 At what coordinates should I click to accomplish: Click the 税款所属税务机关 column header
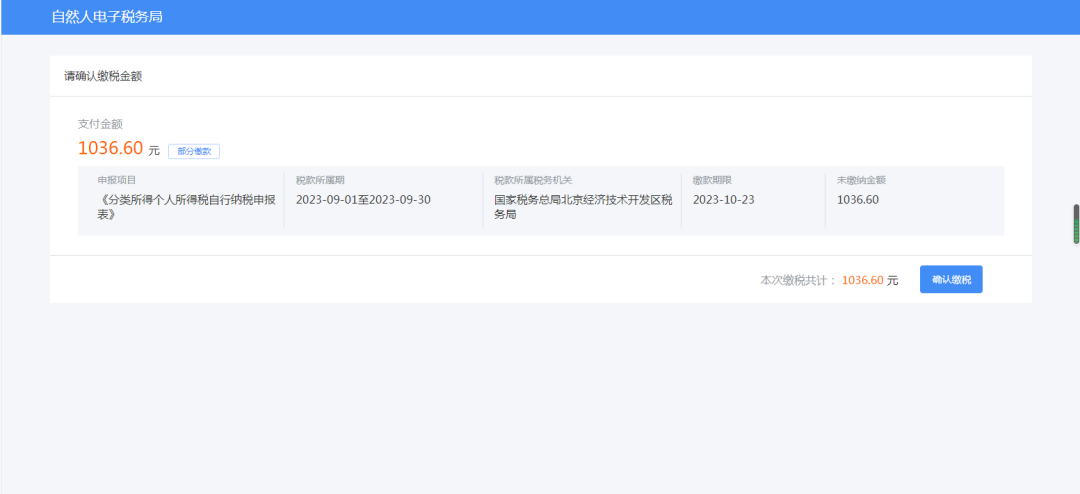(x=533, y=181)
